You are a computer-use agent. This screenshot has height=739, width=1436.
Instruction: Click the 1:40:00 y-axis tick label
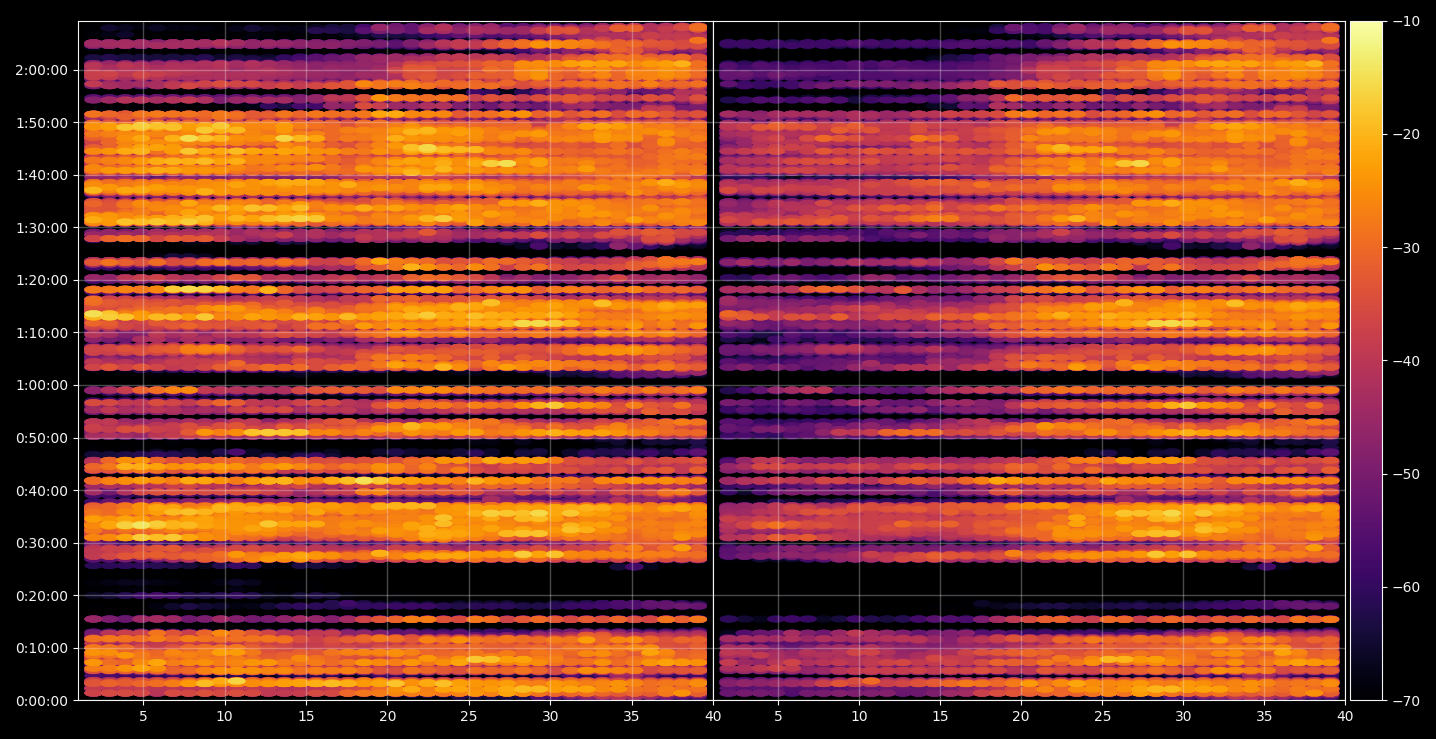coord(42,175)
